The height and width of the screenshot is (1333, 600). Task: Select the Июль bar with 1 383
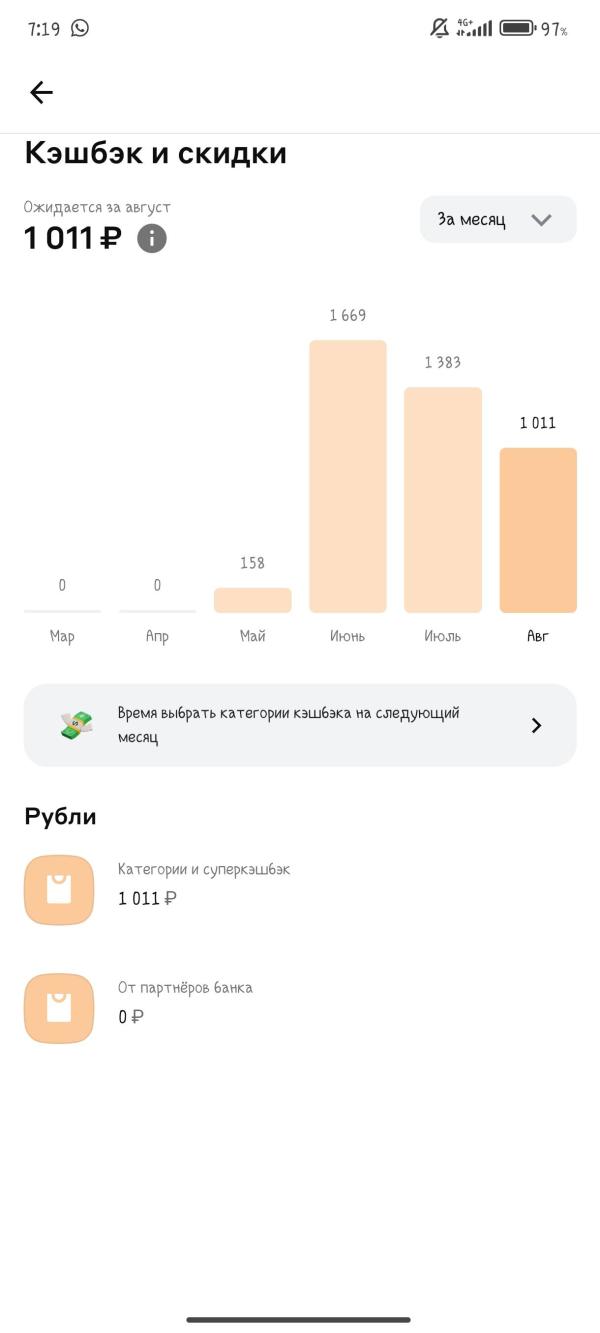click(443, 500)
